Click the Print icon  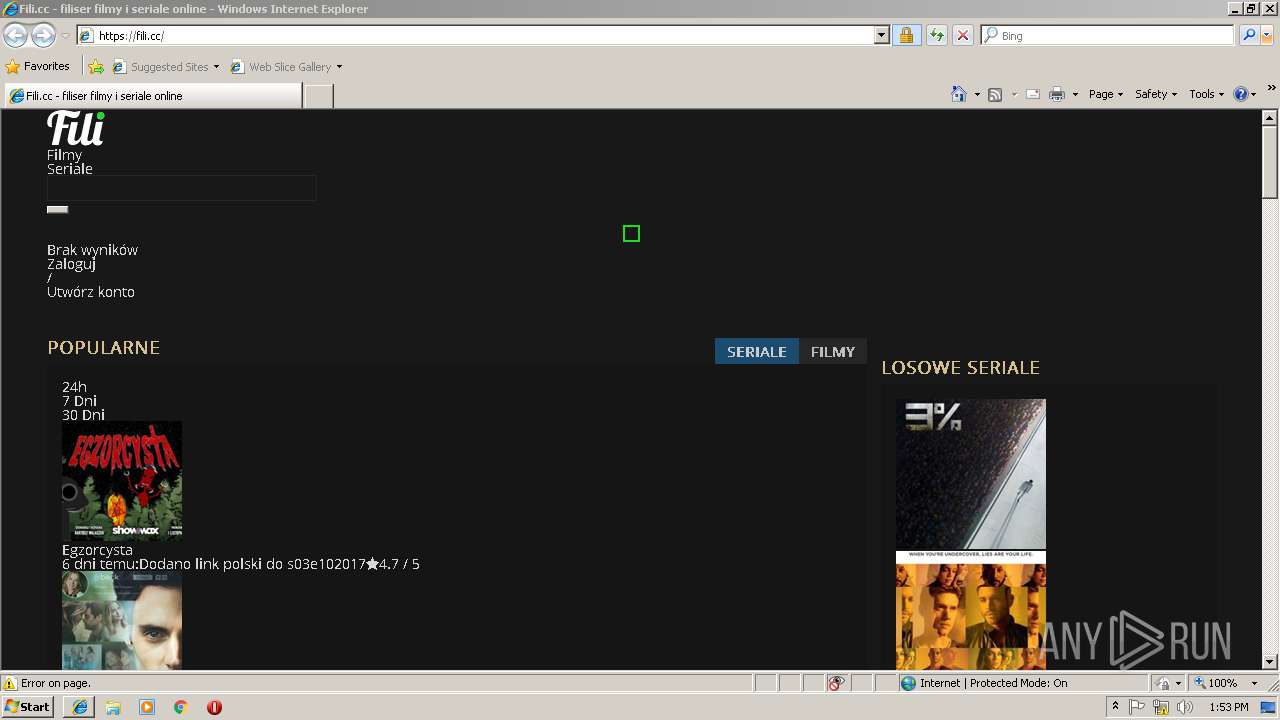pyautogui.click(x=1056, y=94)
